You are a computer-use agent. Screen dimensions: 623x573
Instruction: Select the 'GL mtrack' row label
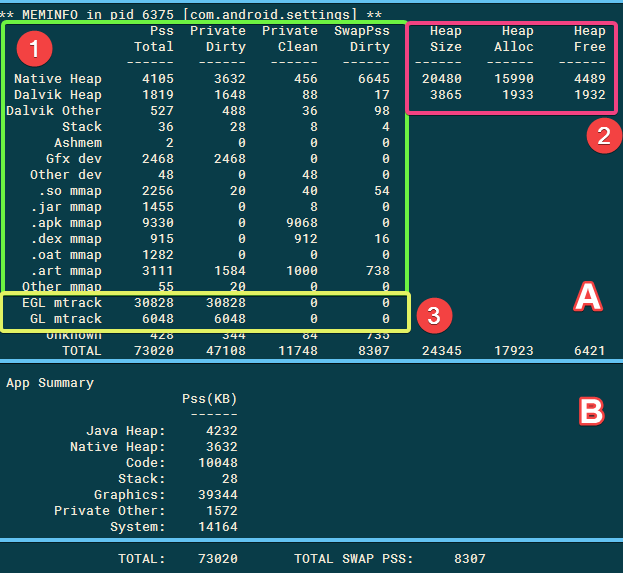point(66,319)
